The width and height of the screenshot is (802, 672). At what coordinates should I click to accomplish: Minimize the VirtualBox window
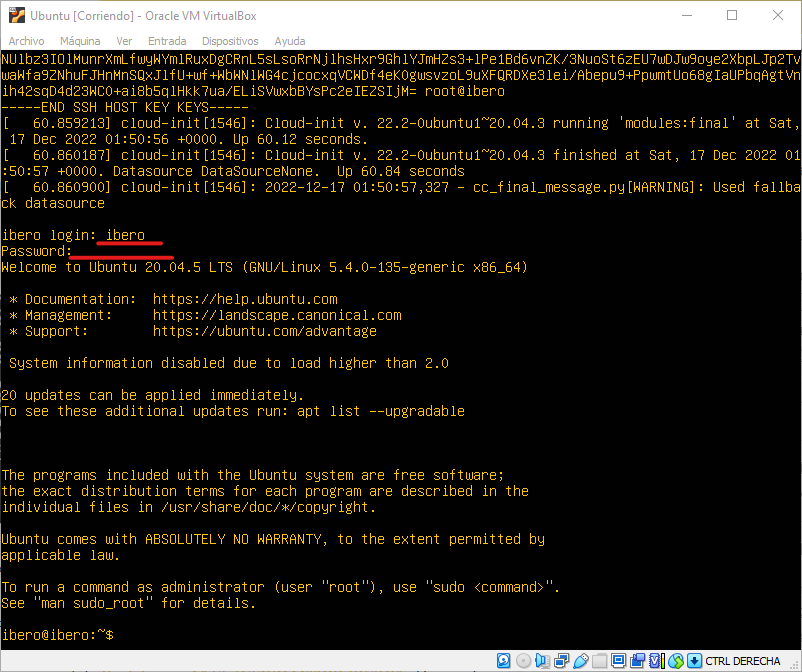(687, 15)
